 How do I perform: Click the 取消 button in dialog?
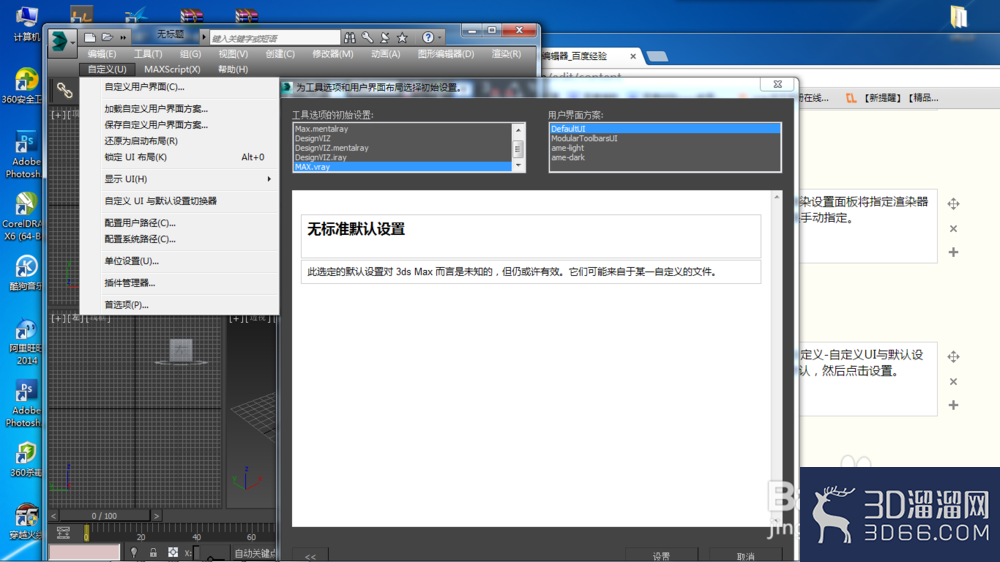(745, 556)
